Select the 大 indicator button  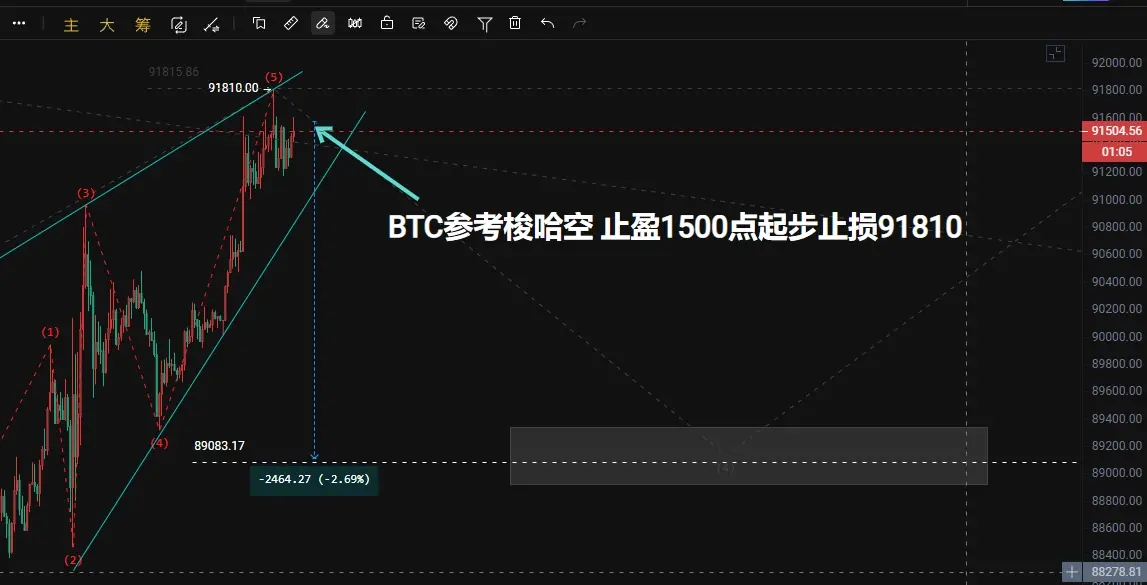(x=107, y=25)
